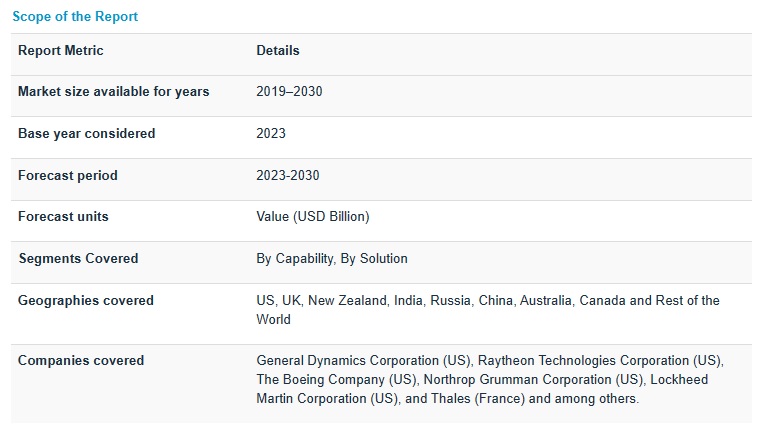
Task: Select the 'Companies covered' row label
Action: [x=81, y=361]
